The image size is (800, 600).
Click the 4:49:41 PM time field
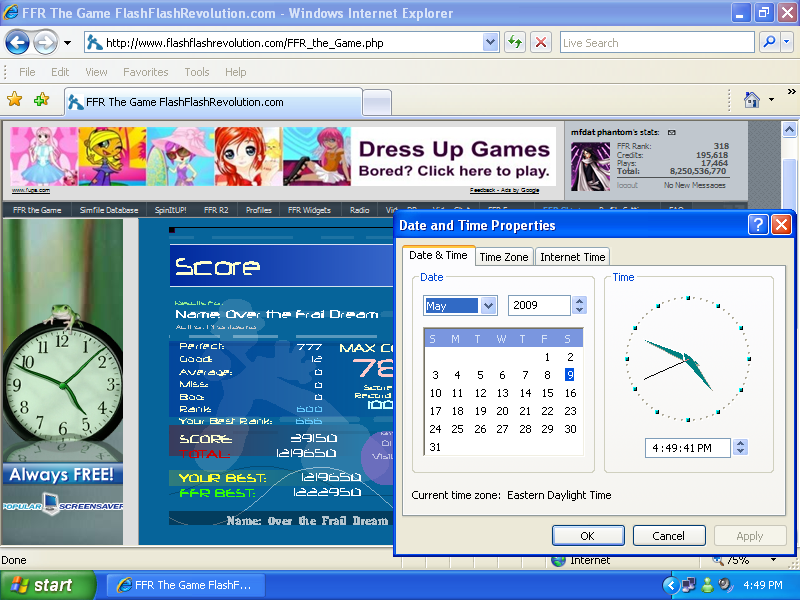tap(686, 448)
